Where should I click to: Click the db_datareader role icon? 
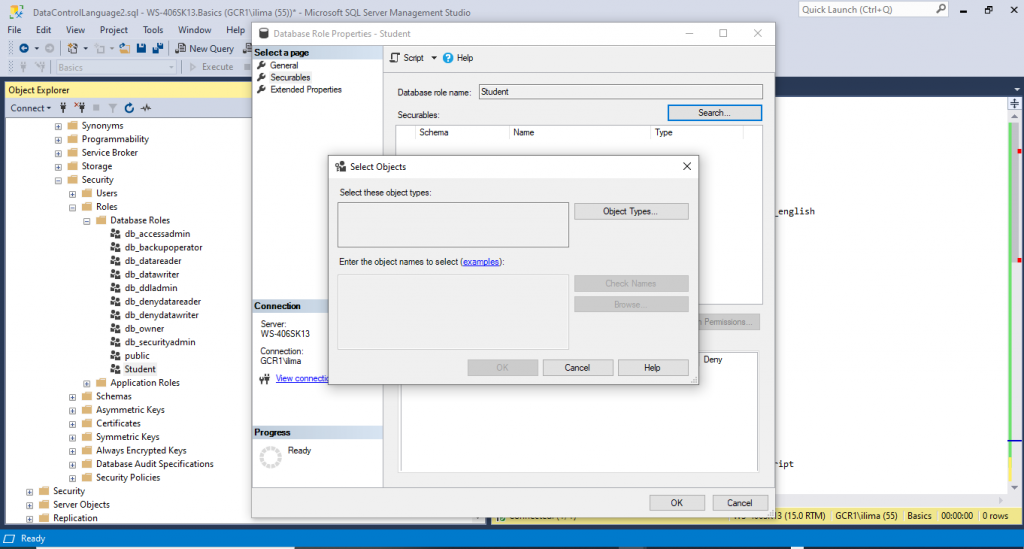click(x=116, y=260)
